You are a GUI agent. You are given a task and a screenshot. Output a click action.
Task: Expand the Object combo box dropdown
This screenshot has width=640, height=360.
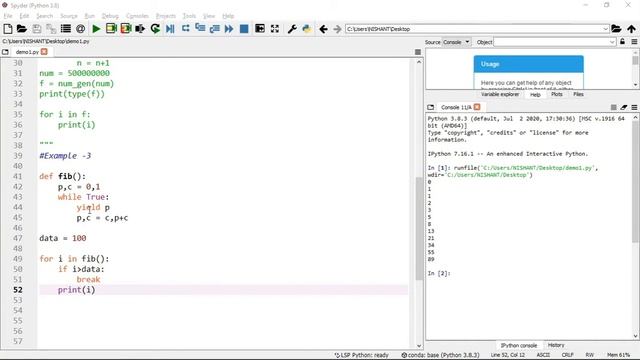point(612,42)
